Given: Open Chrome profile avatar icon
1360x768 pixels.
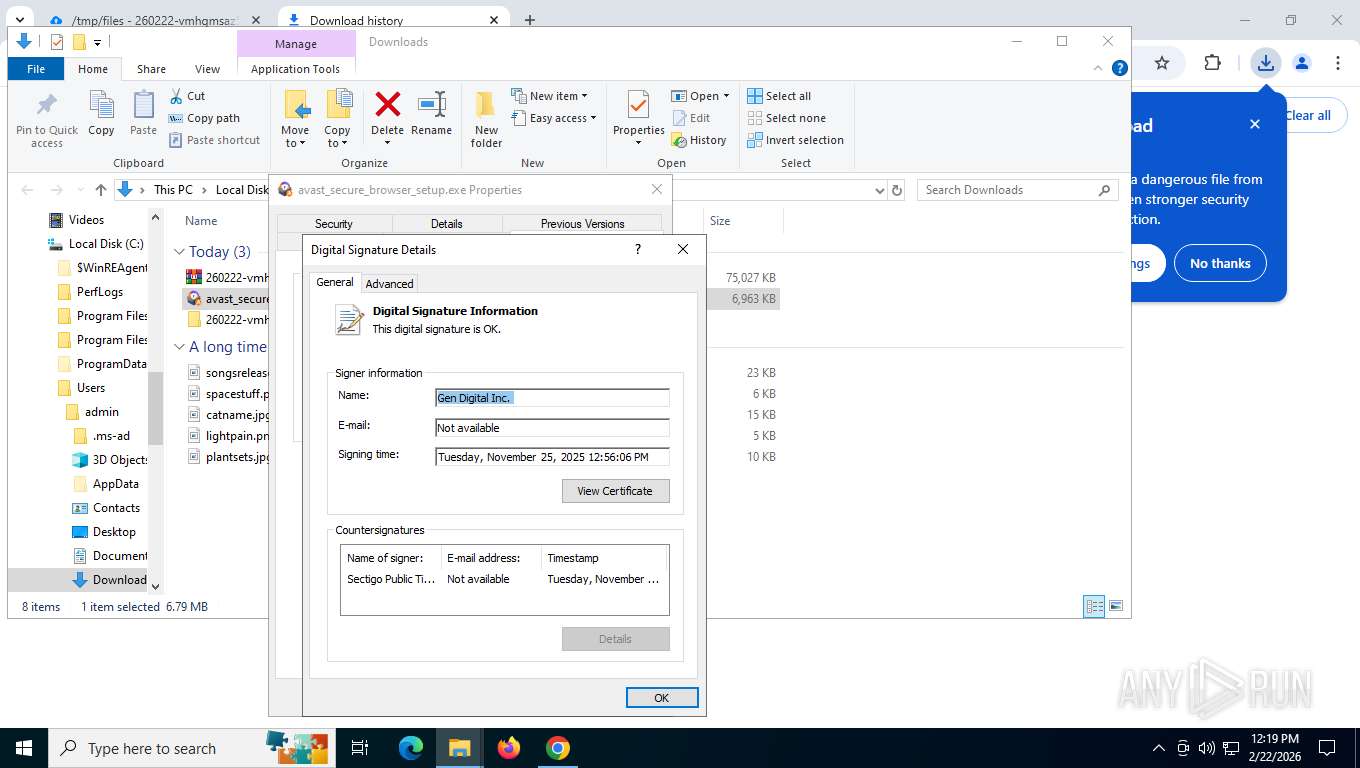Looking at the screenshot, I should 1302,63.
